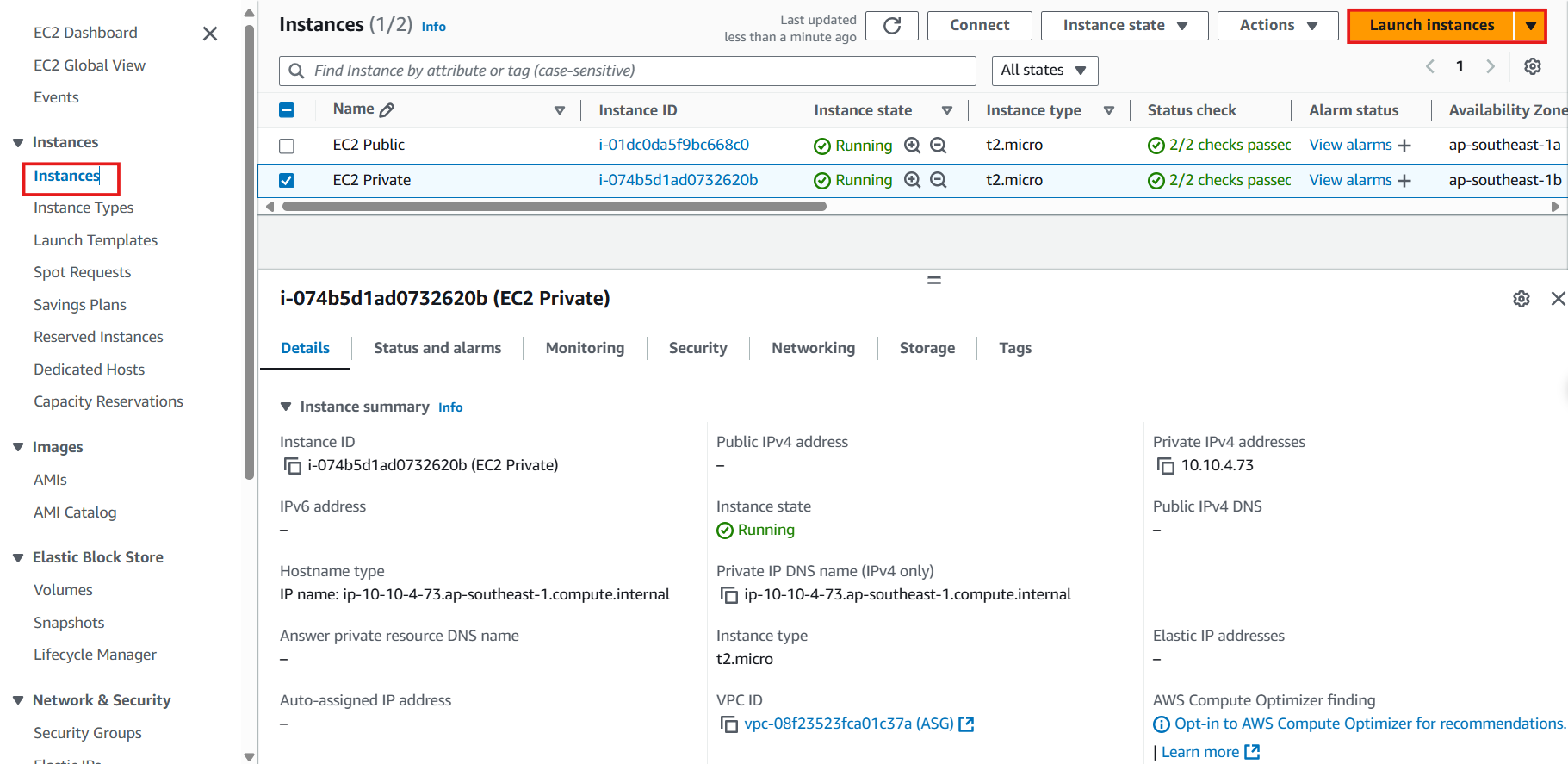Open the Security tab
The height and width of the screenshot is (764, 1568).
(697, 348)
